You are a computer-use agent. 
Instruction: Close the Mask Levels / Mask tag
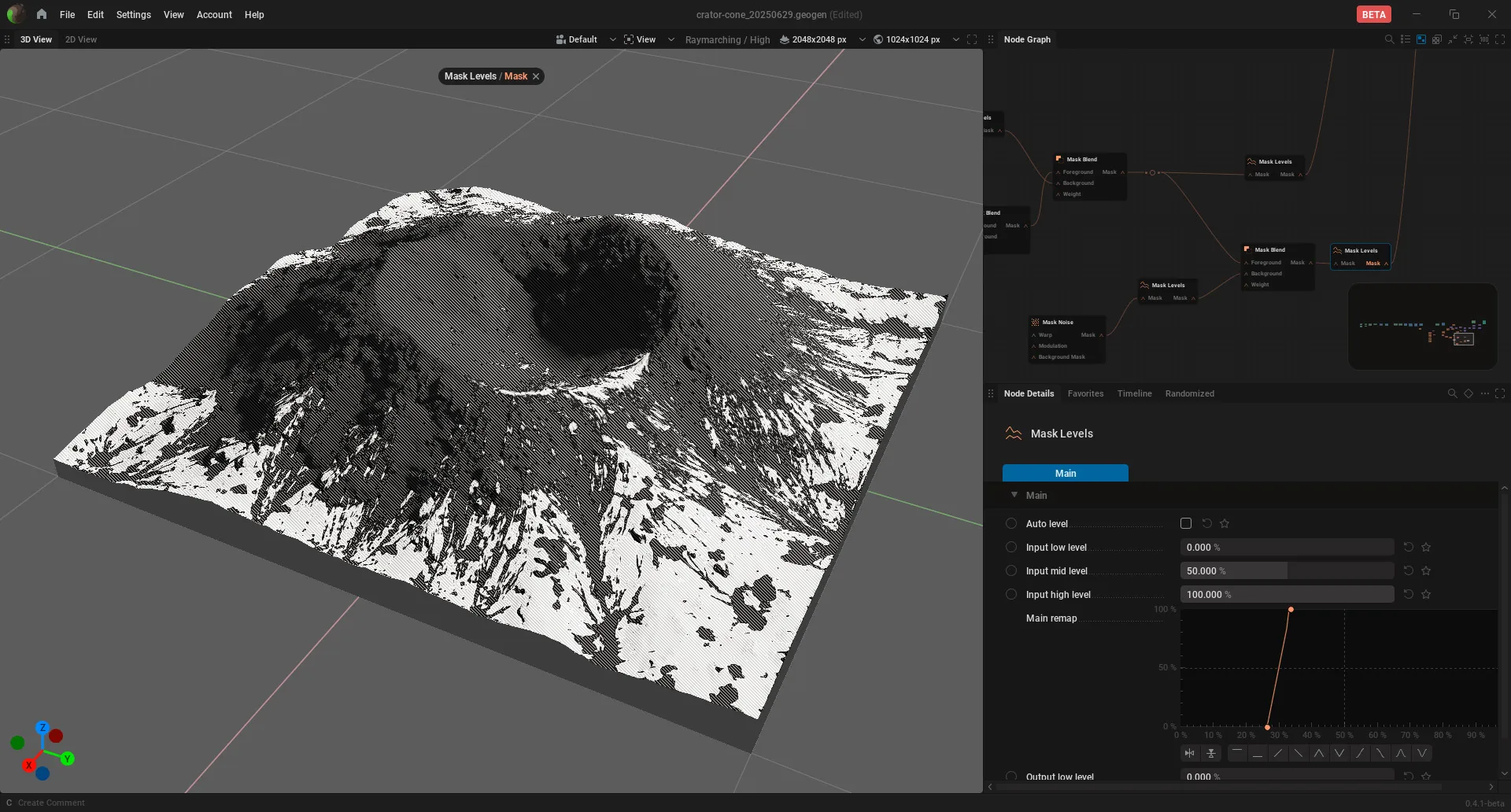click(x=536, y=76)
